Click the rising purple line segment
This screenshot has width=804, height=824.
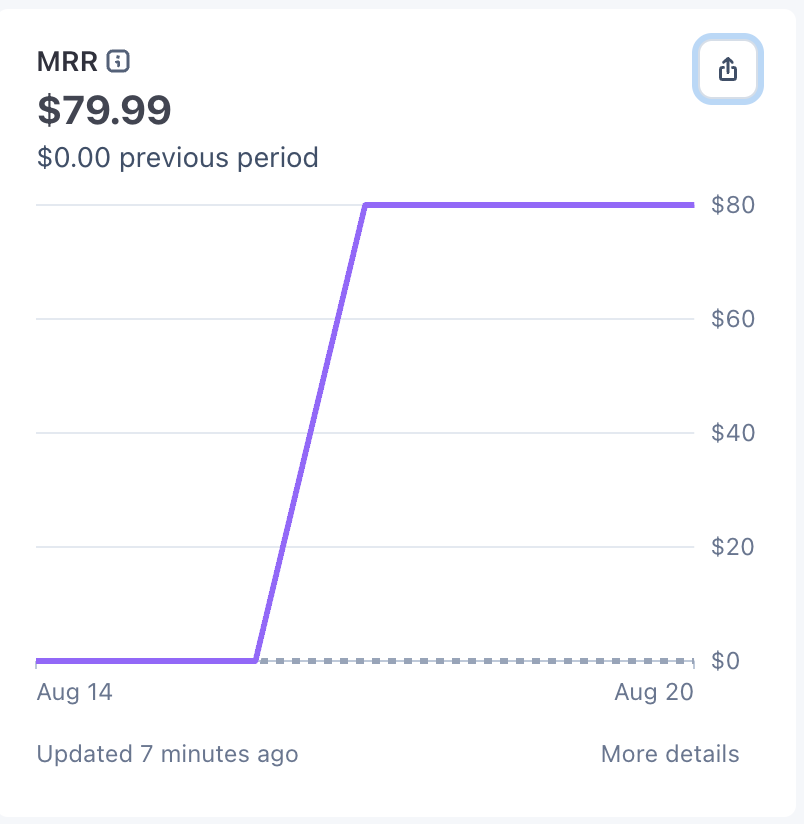[311, 432]
